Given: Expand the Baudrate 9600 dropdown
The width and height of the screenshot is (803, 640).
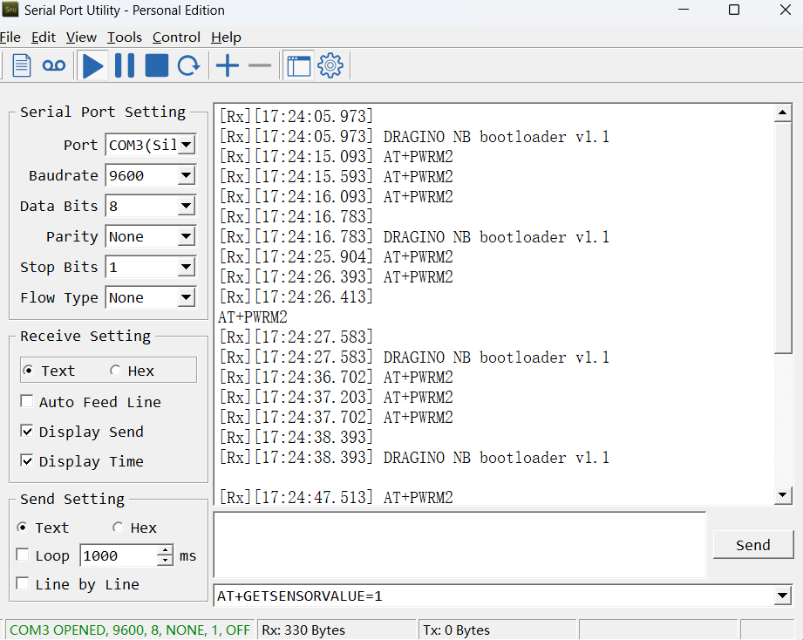Looking at the screenshot, I should 186,176.
